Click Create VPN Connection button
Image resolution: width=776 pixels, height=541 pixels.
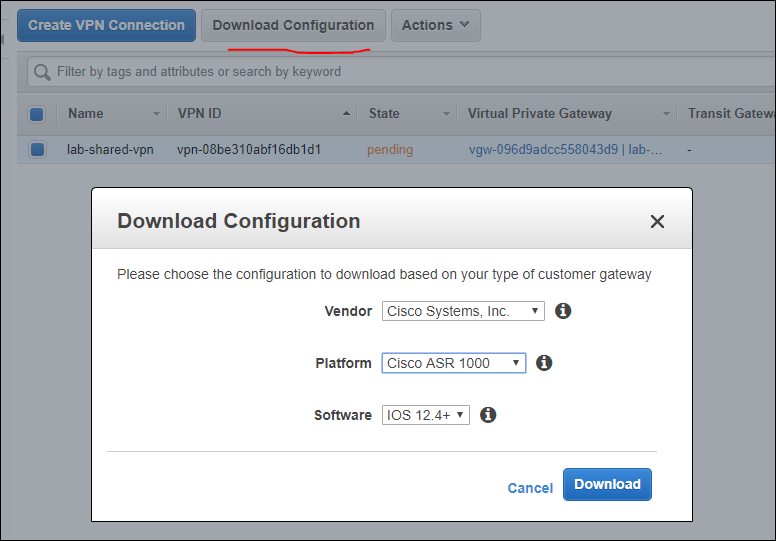[x=106, y=25]
